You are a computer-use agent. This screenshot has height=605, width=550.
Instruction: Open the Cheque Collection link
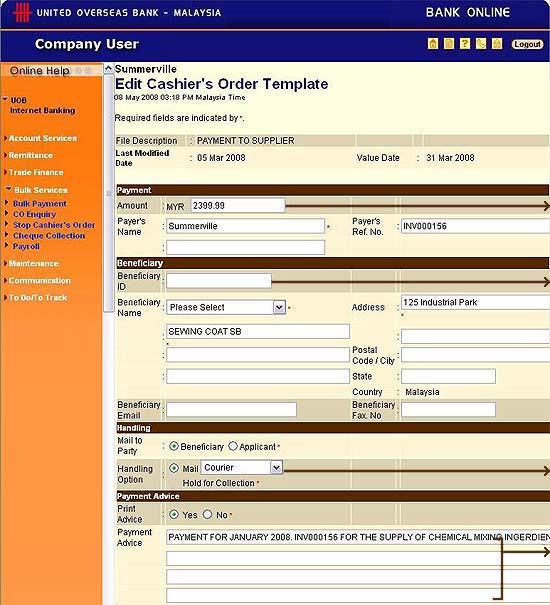(x=49, y=236)
